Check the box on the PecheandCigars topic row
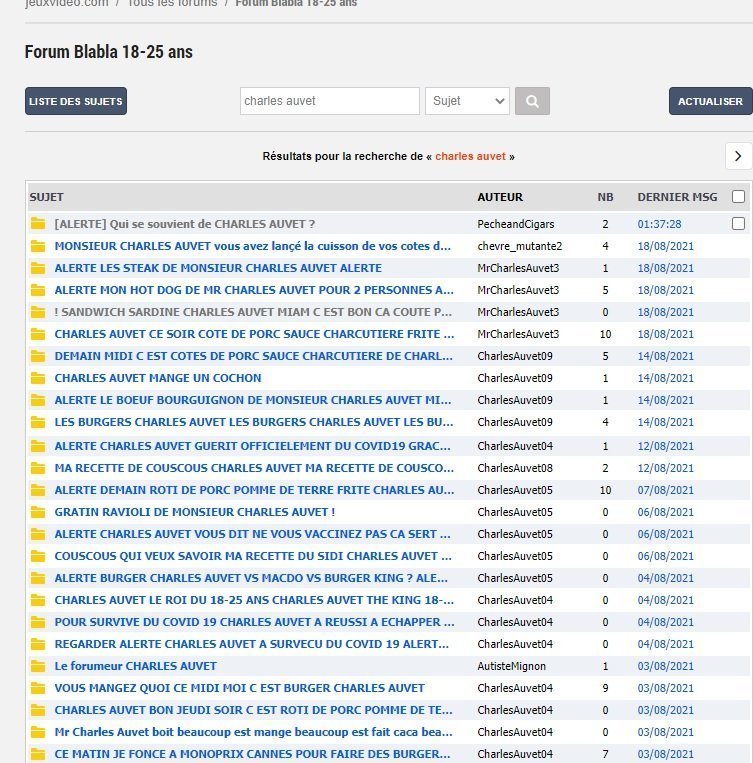753x763 pixels. point(738,224)
